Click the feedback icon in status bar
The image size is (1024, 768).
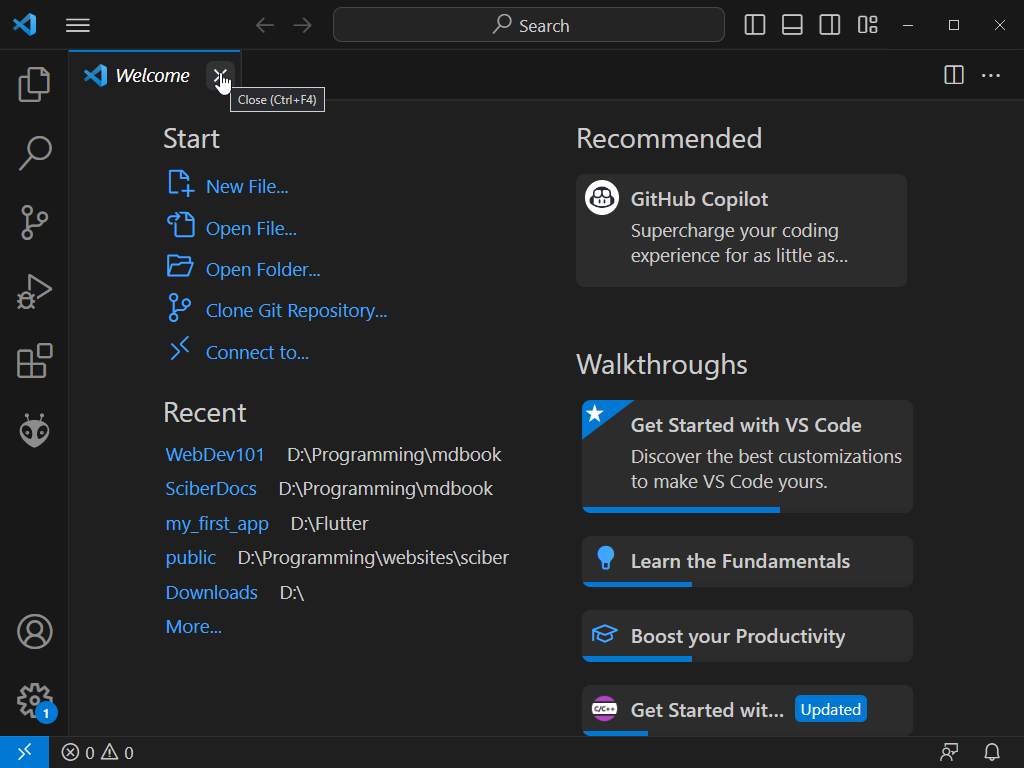[949, 752]
